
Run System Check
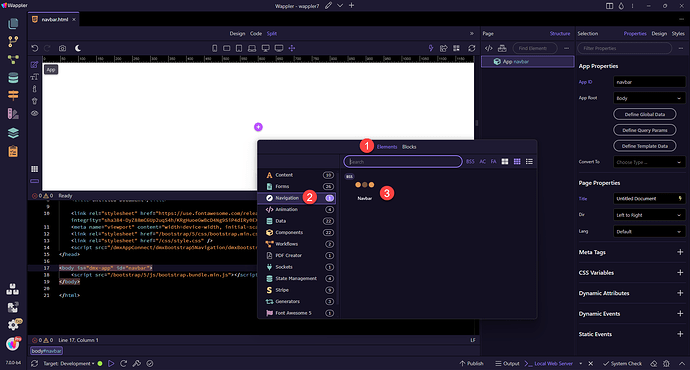622,363
